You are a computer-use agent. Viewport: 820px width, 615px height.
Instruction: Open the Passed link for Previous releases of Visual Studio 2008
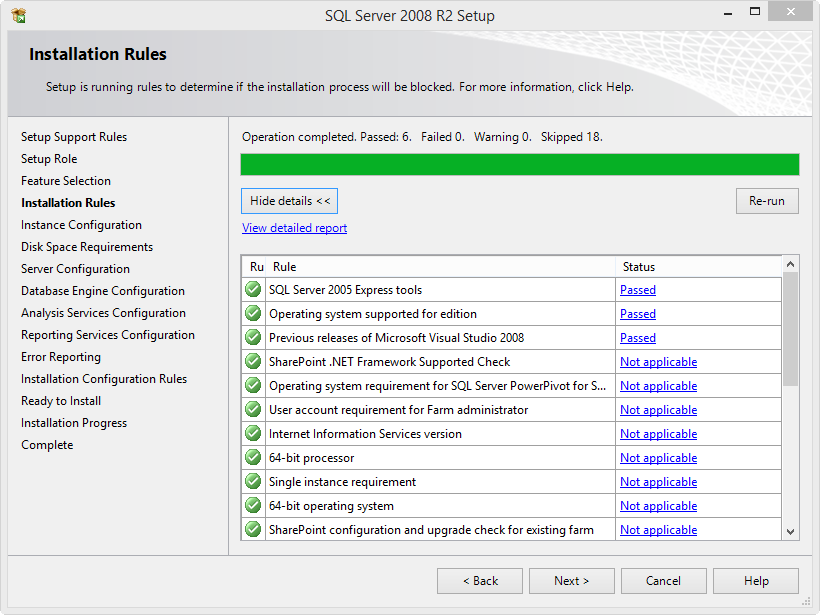637,337
